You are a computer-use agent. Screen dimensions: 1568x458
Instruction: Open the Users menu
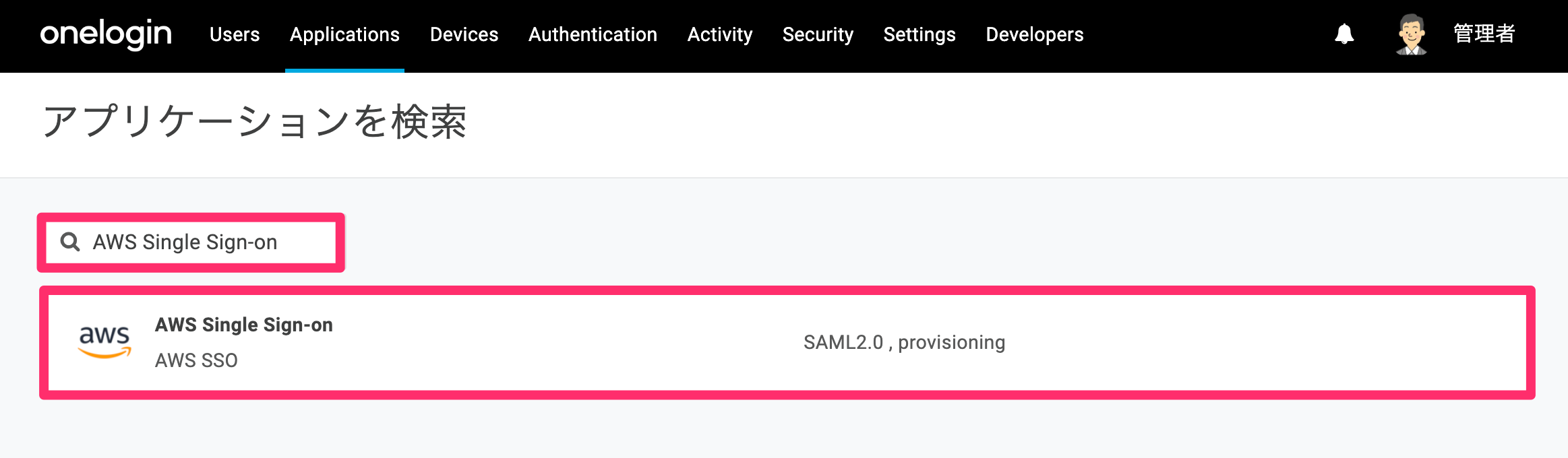click(x=235, y=34)
